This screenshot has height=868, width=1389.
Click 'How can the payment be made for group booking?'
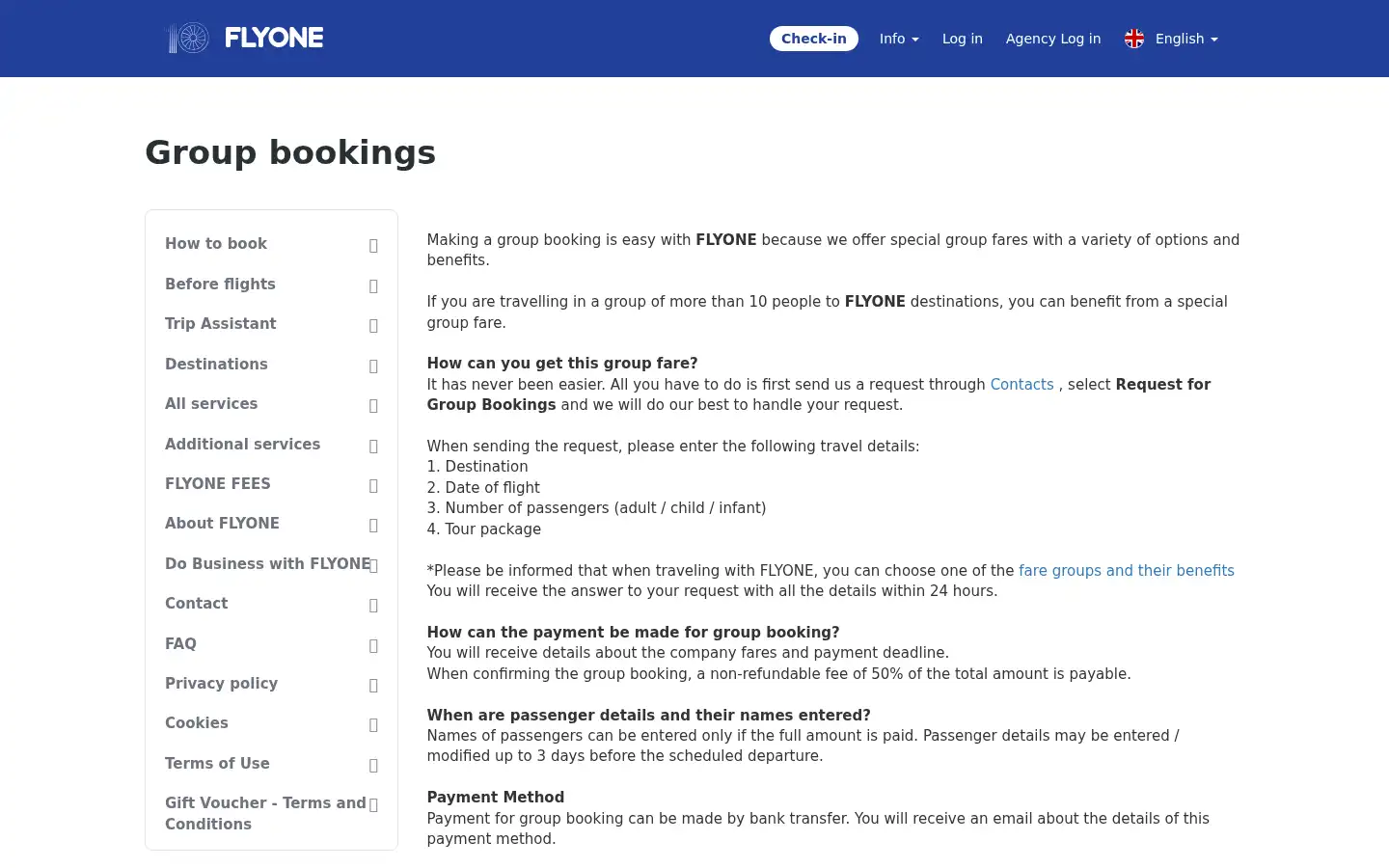click(634, 633)
